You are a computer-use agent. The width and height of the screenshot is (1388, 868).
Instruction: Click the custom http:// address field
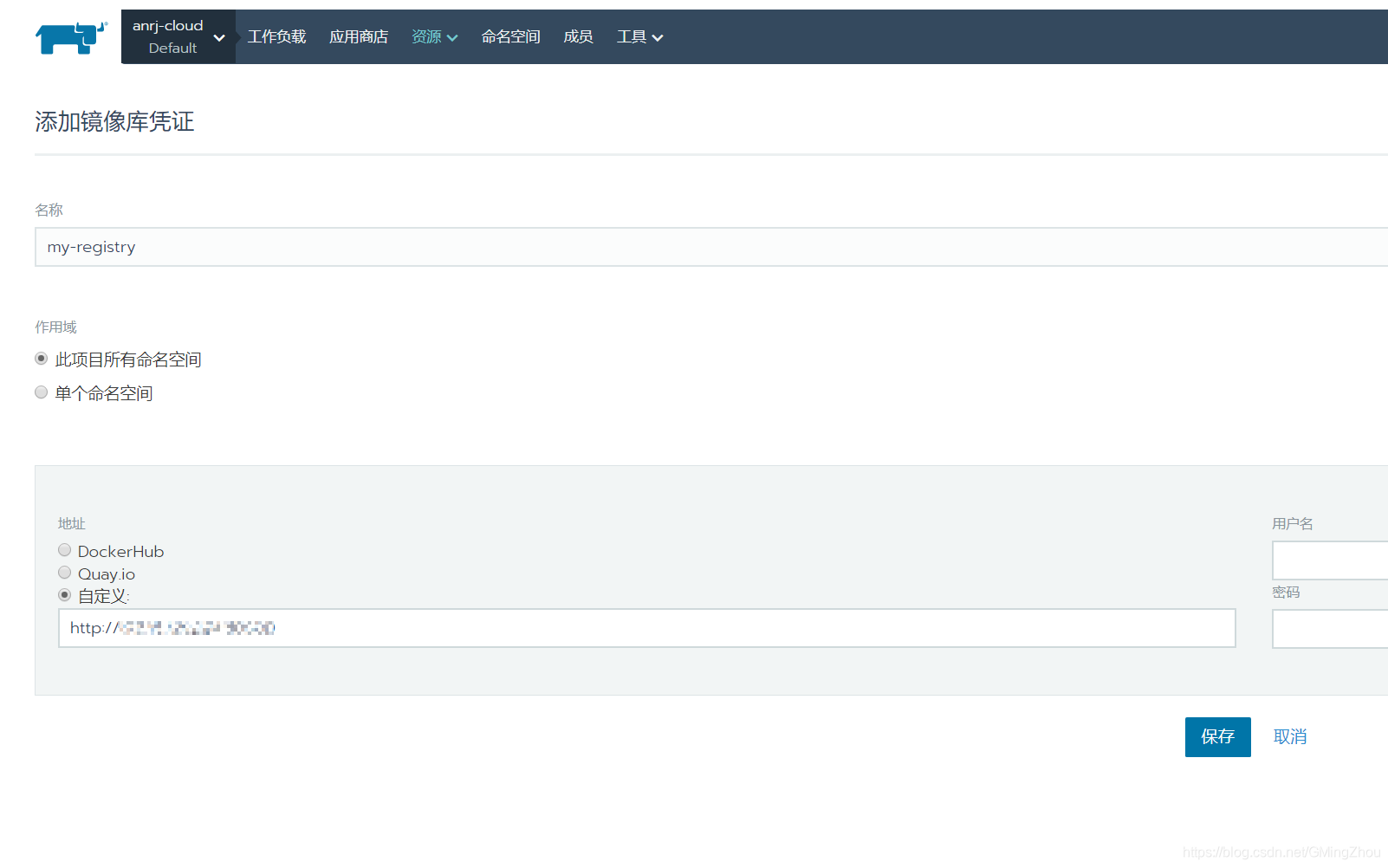coord(646,628)
